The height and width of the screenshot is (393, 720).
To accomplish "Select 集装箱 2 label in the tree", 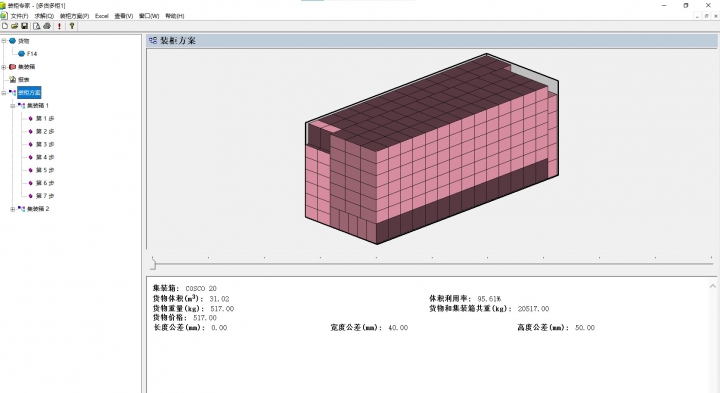I will click(38, 208).
